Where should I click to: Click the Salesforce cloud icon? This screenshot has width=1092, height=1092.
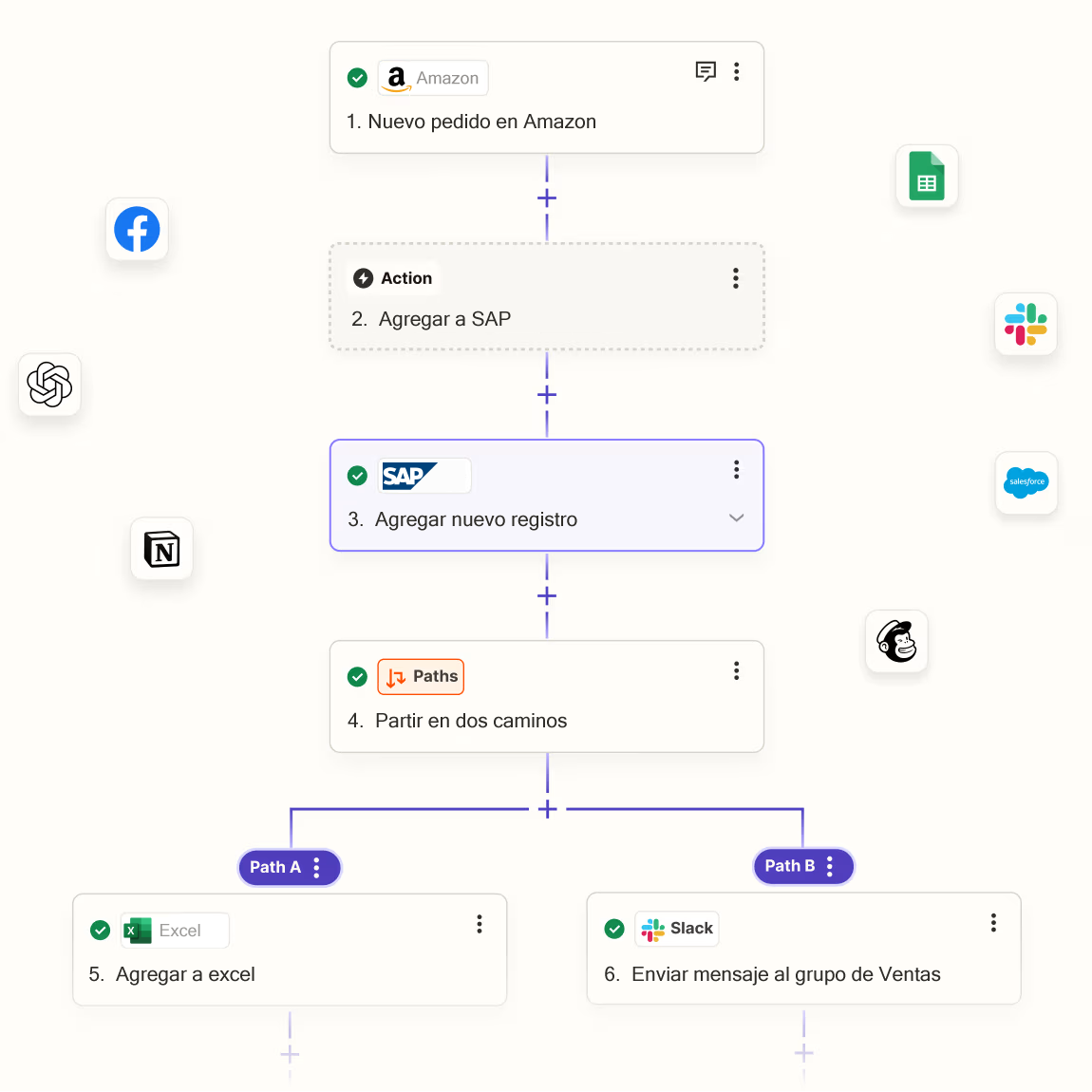1026,482
